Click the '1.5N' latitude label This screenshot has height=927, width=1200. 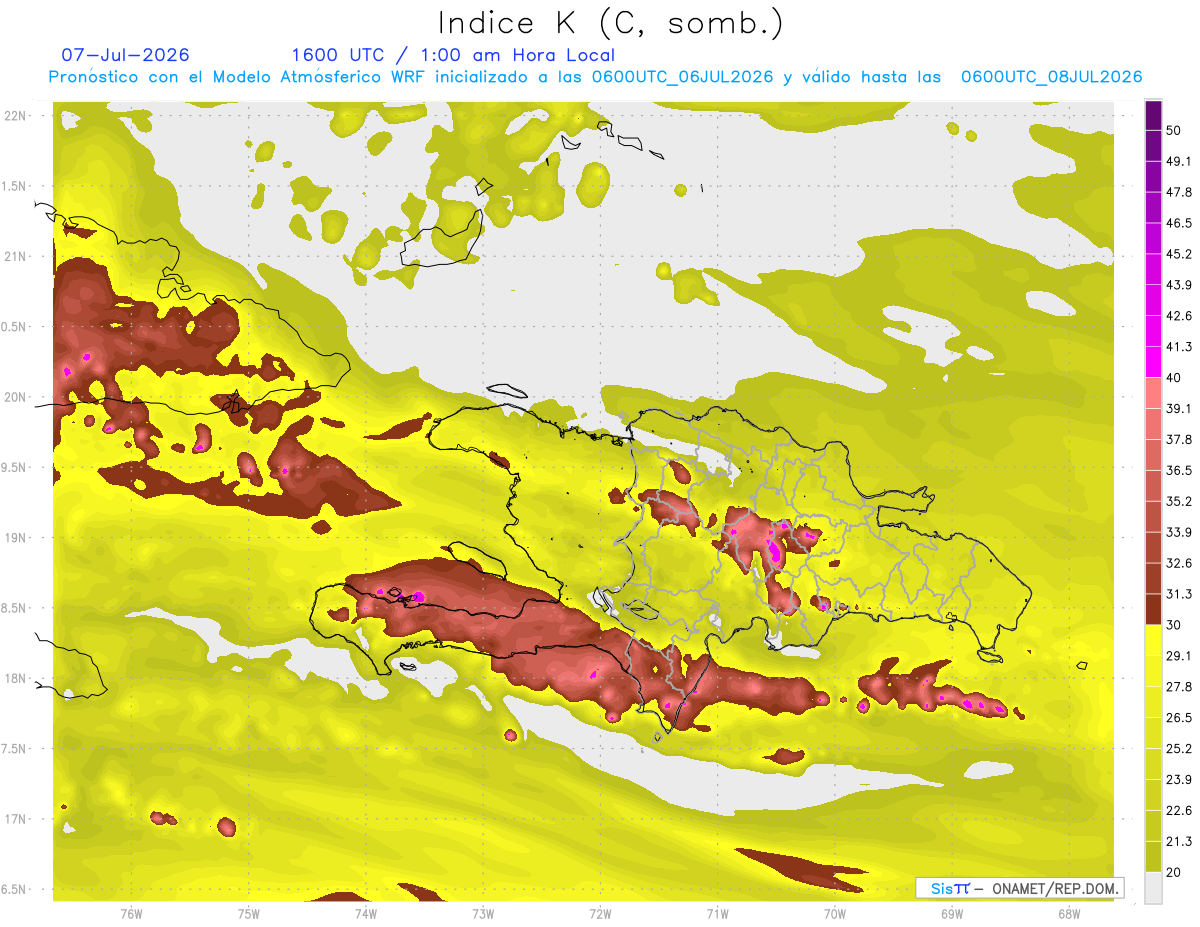[x=15, y=186]
